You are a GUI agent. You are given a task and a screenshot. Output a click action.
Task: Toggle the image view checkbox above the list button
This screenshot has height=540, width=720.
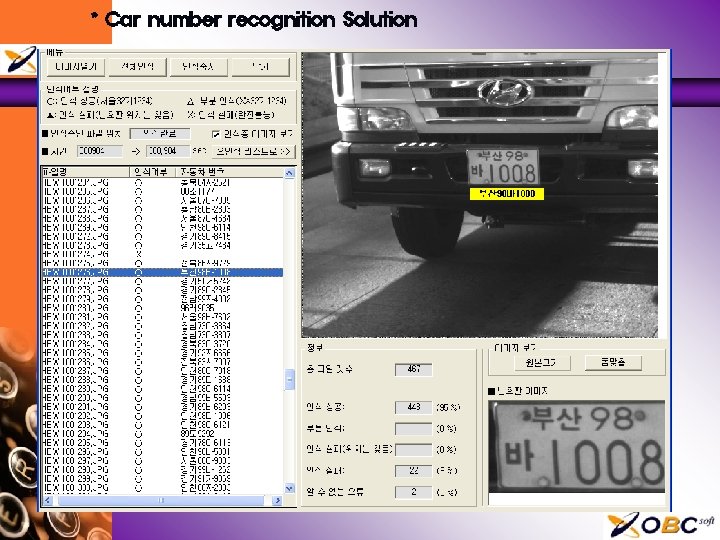tap(216, 134)
